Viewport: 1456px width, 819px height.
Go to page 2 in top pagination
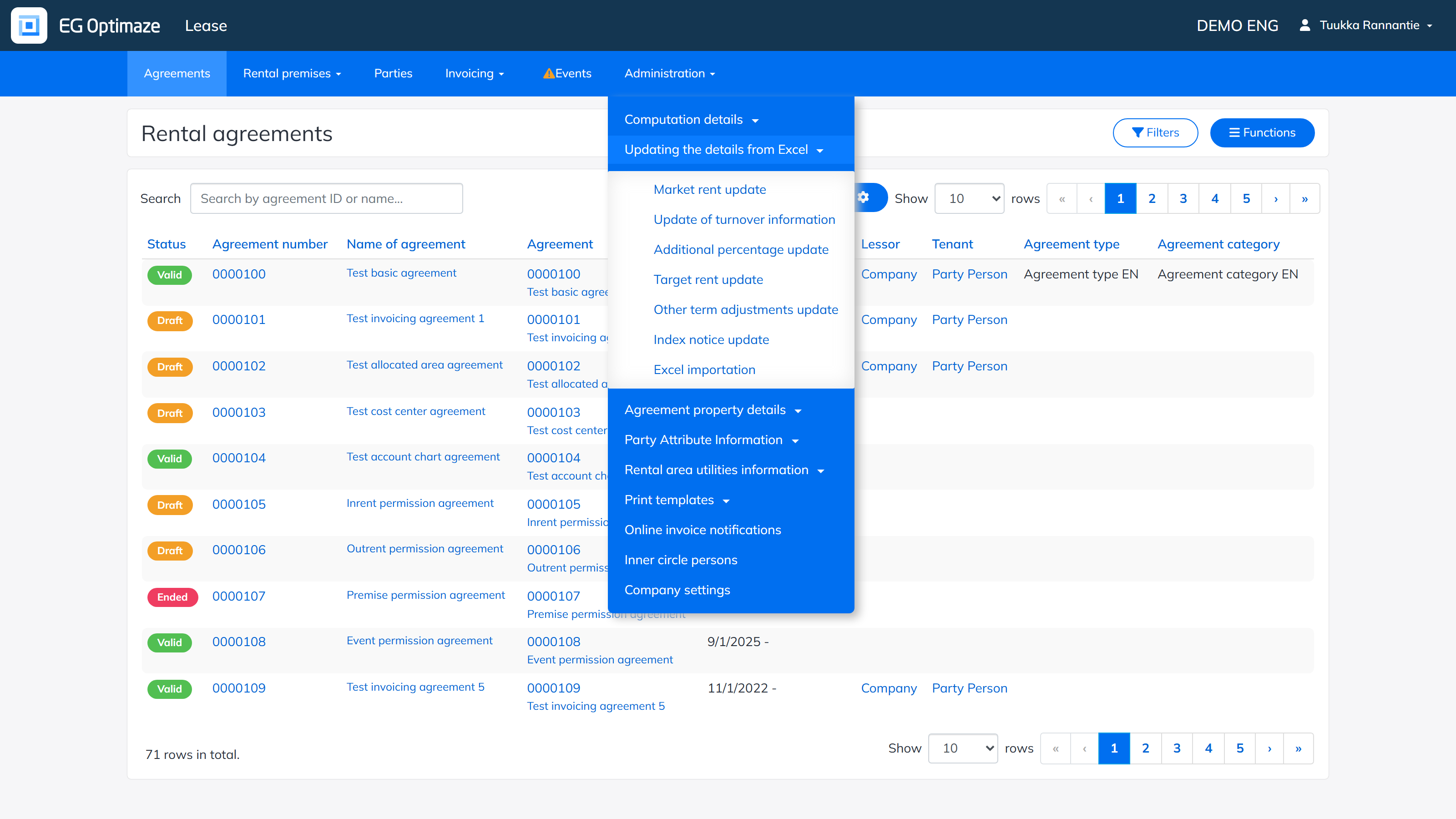coord(1152,198)
